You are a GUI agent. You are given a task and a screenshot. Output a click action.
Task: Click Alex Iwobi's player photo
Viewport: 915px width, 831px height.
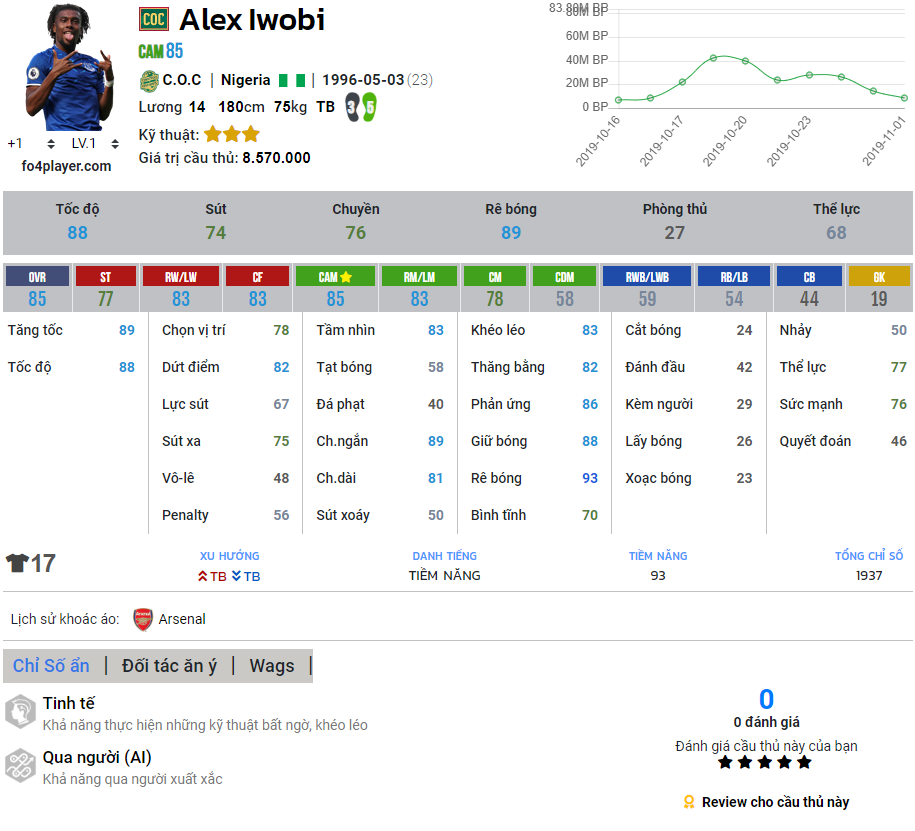tap(68, 67)
